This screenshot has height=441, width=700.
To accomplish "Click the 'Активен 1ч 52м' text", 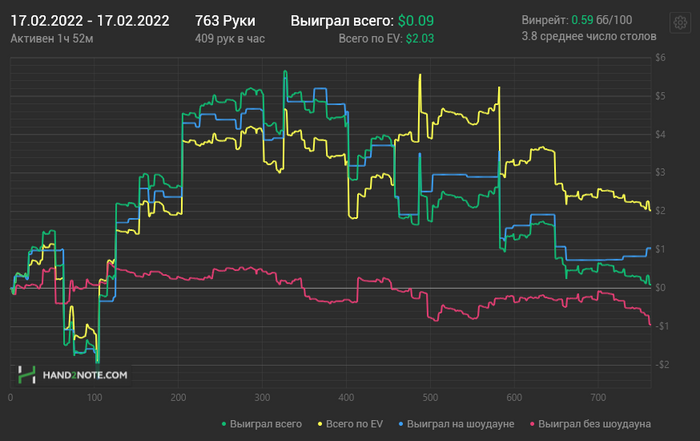I will coord(52,39).
